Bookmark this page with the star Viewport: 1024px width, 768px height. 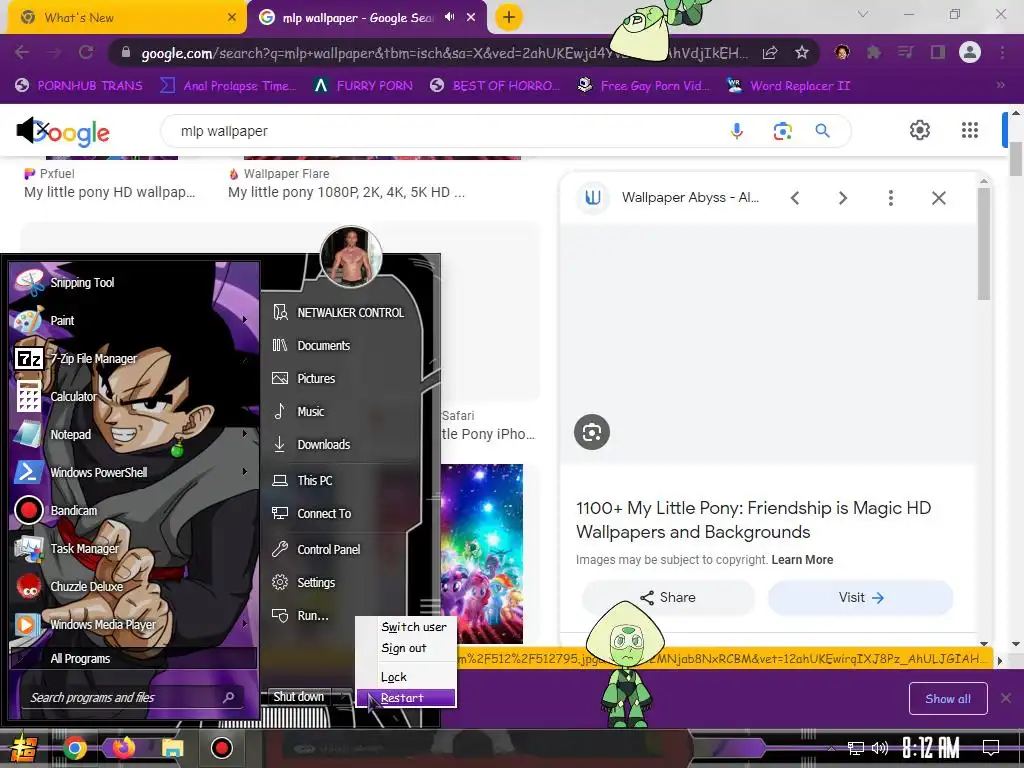(802, 52)
